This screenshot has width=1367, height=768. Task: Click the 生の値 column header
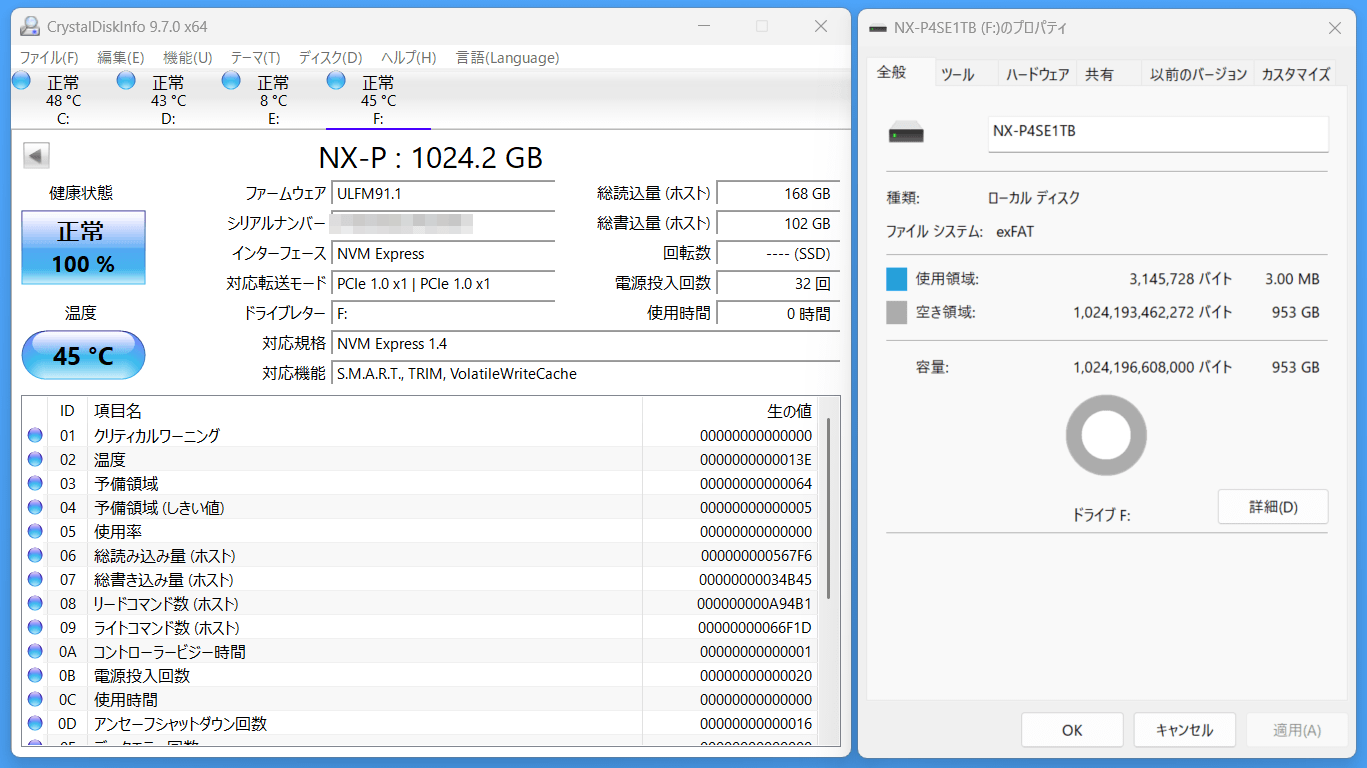(729, 410)
